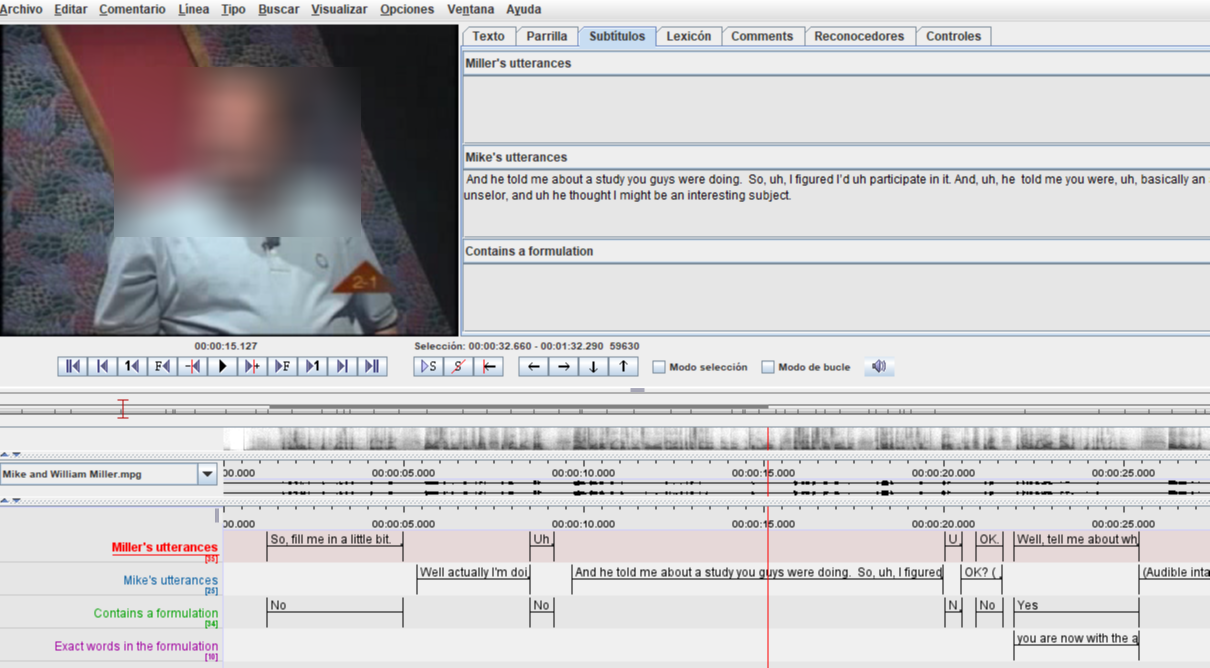Toggle the Modo de bucle checkbox
Viewport: 1210px width, 668px height.
pyautogui.click(x=768, y=368)
